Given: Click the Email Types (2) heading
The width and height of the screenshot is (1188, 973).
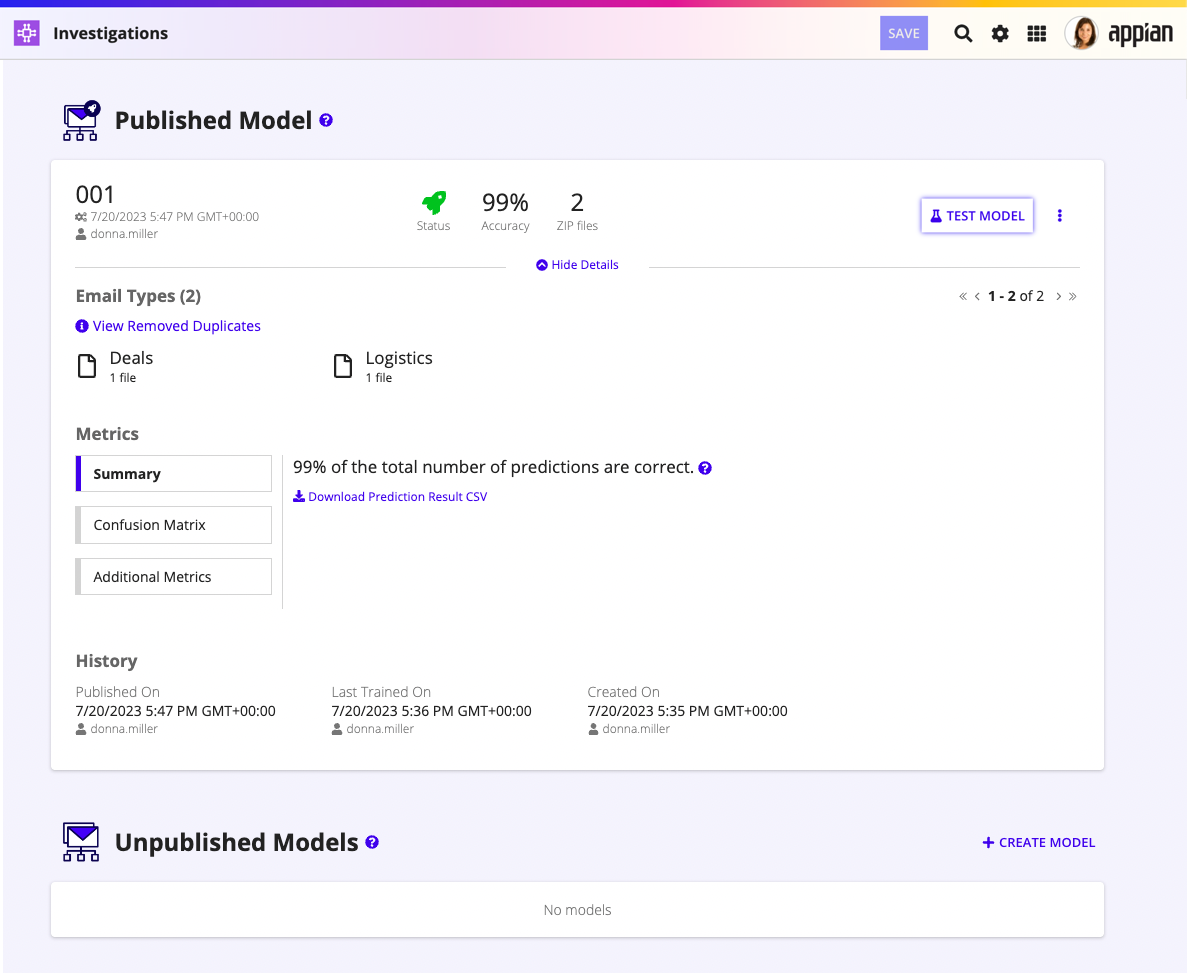Looking at the screenshot, I should click(139, 296).
